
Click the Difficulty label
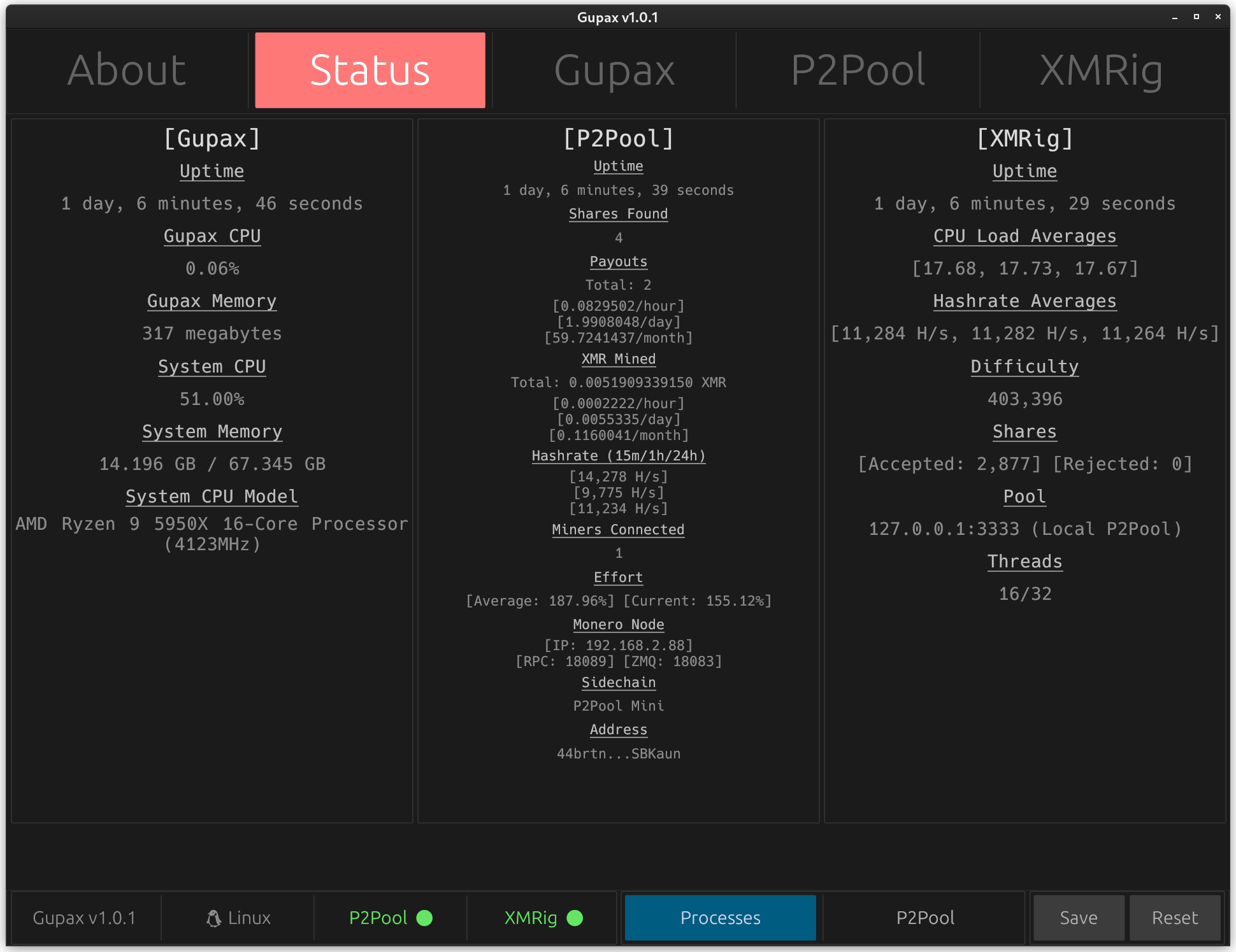click(1025, 366)
